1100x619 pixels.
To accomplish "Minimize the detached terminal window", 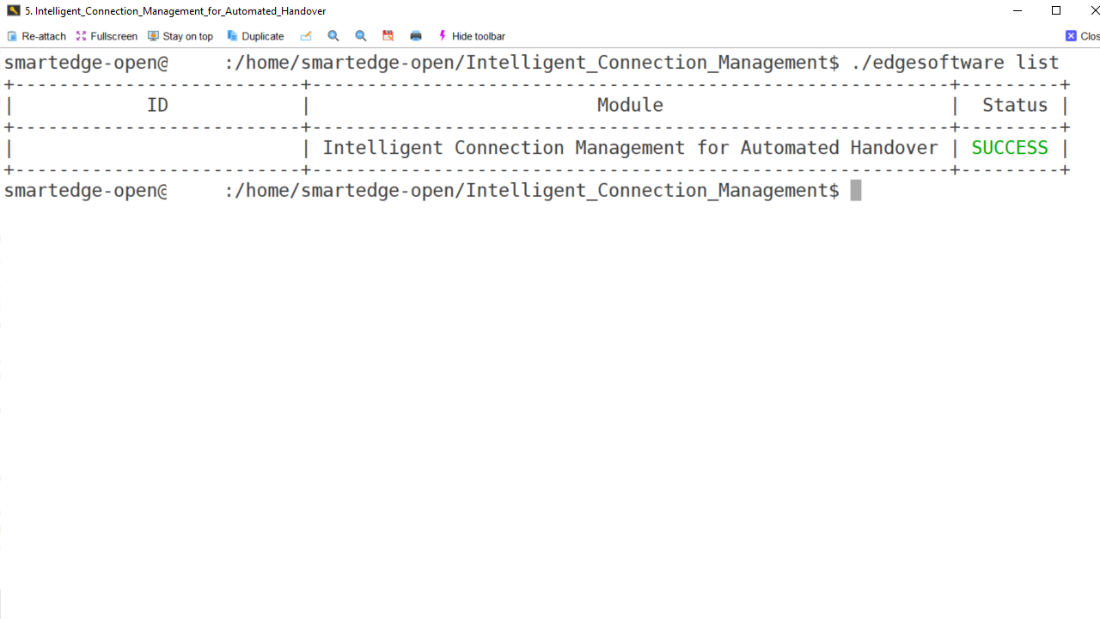I will coord(1018,11).
